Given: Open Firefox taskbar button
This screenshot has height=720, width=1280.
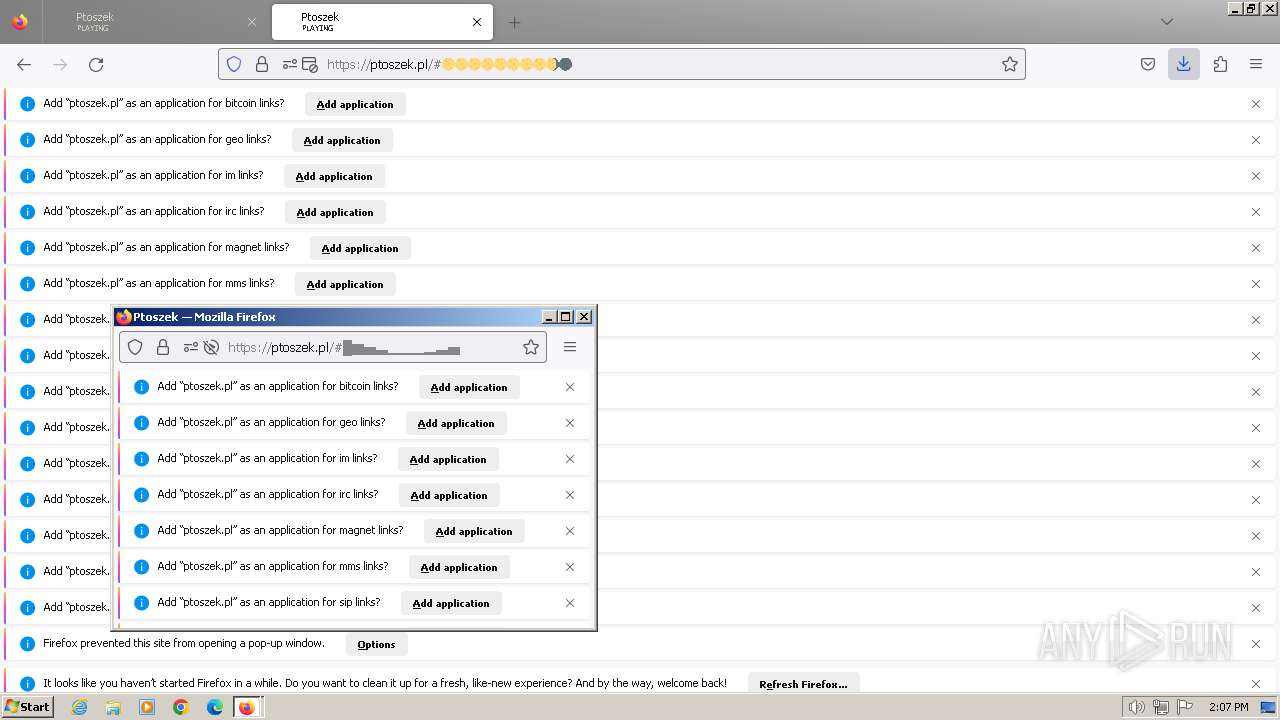Looking at the screenshot, I should (247, 707).
